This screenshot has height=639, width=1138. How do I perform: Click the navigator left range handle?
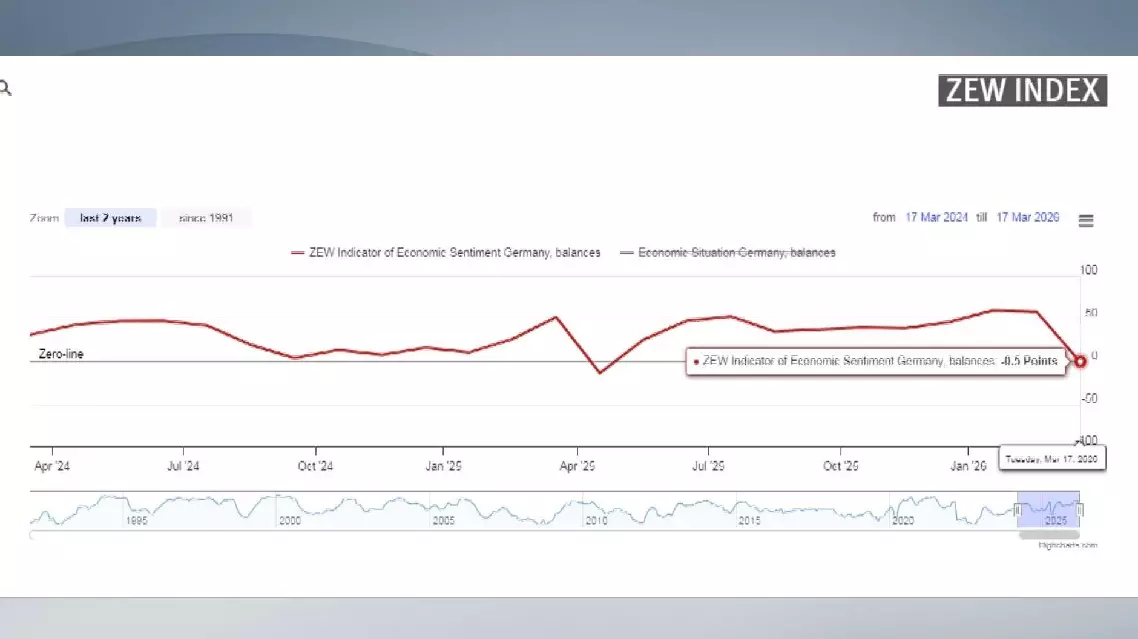[1018, 510]
